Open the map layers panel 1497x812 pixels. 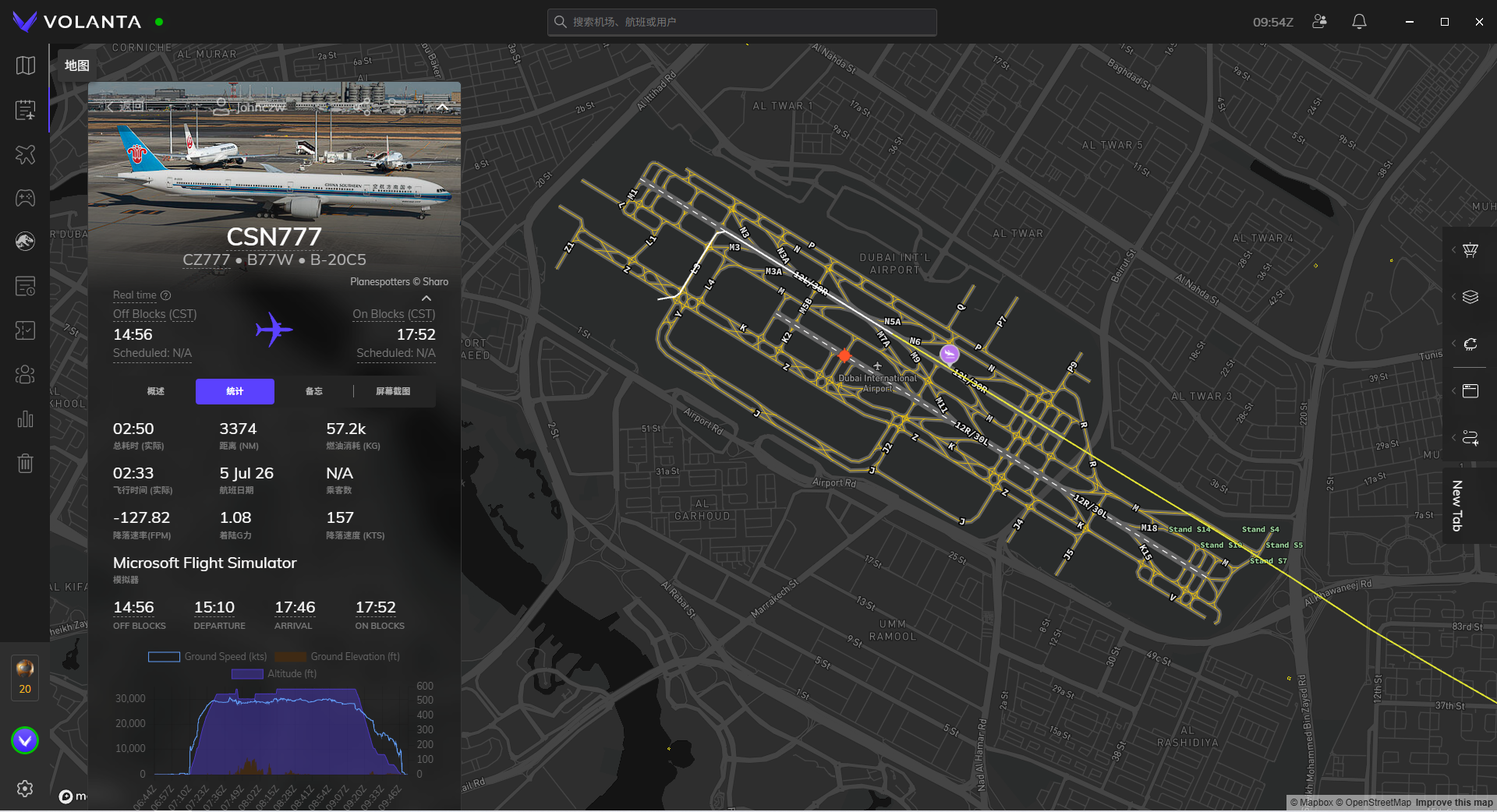pos(1470,297)
